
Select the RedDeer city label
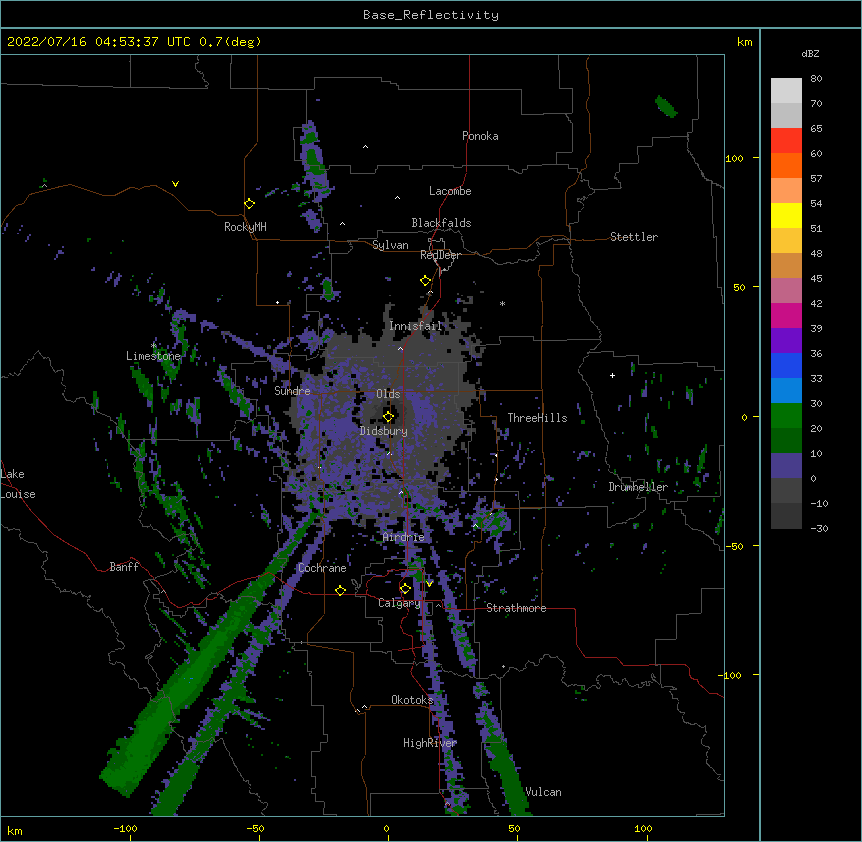pyautogui.click(x=440, y=255)
